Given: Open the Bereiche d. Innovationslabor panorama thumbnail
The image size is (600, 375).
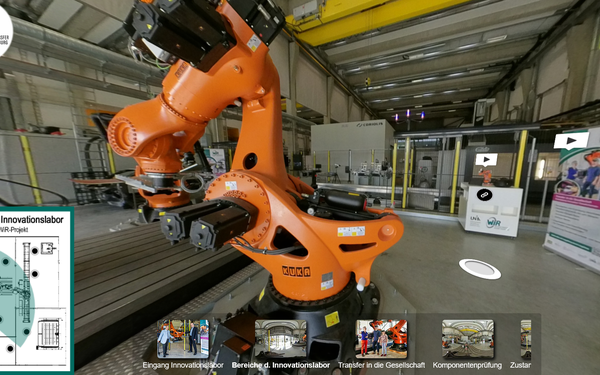Looking at the screenshot, I should click(281, 339).
